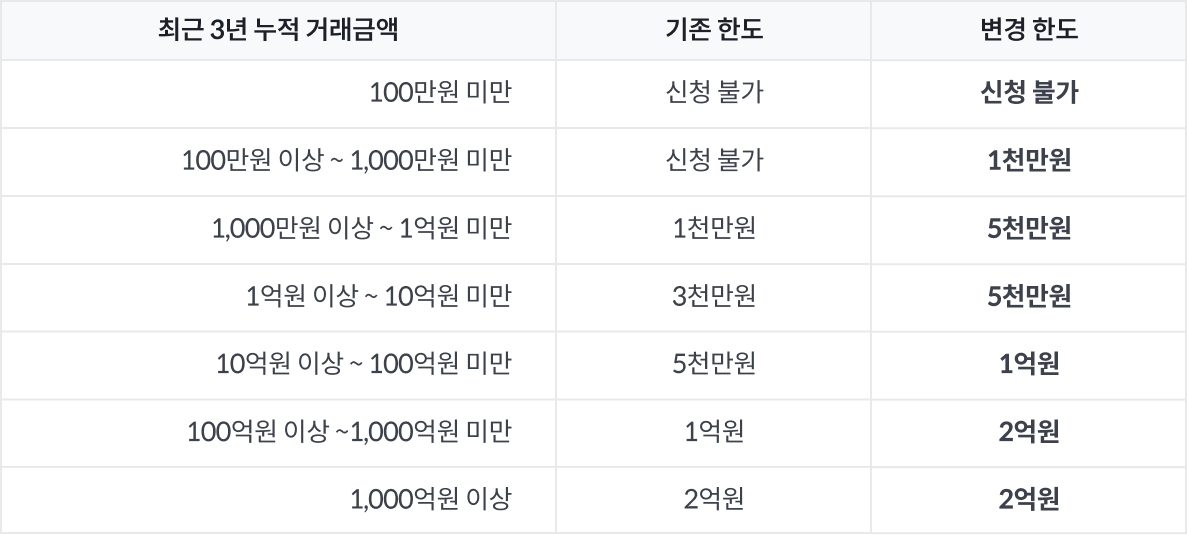Click 기존 한도 '1억원' cell
1187x535 pixels.
click(x=714, y=432)
